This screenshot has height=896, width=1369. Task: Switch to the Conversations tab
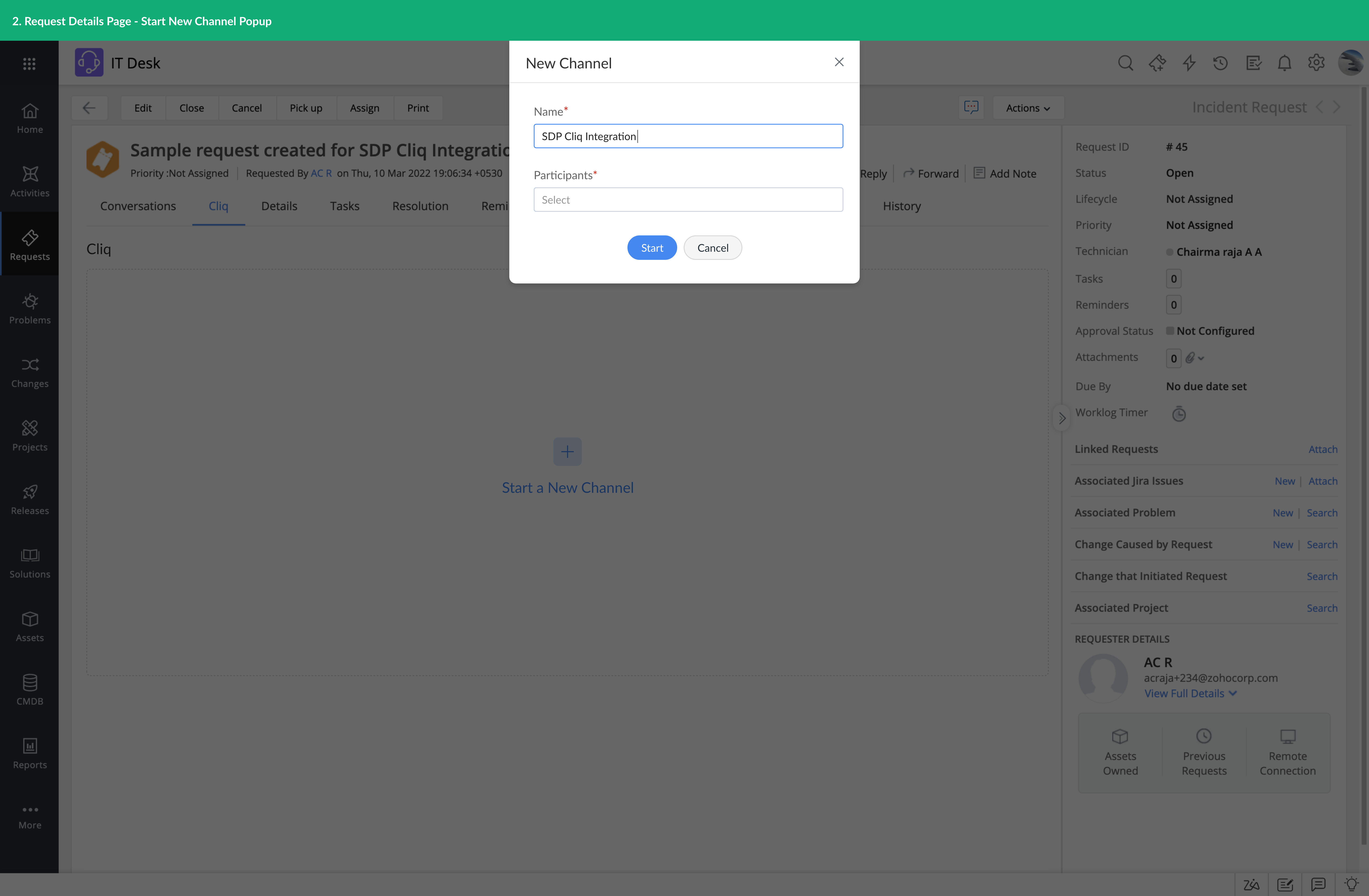click(138, 206)
